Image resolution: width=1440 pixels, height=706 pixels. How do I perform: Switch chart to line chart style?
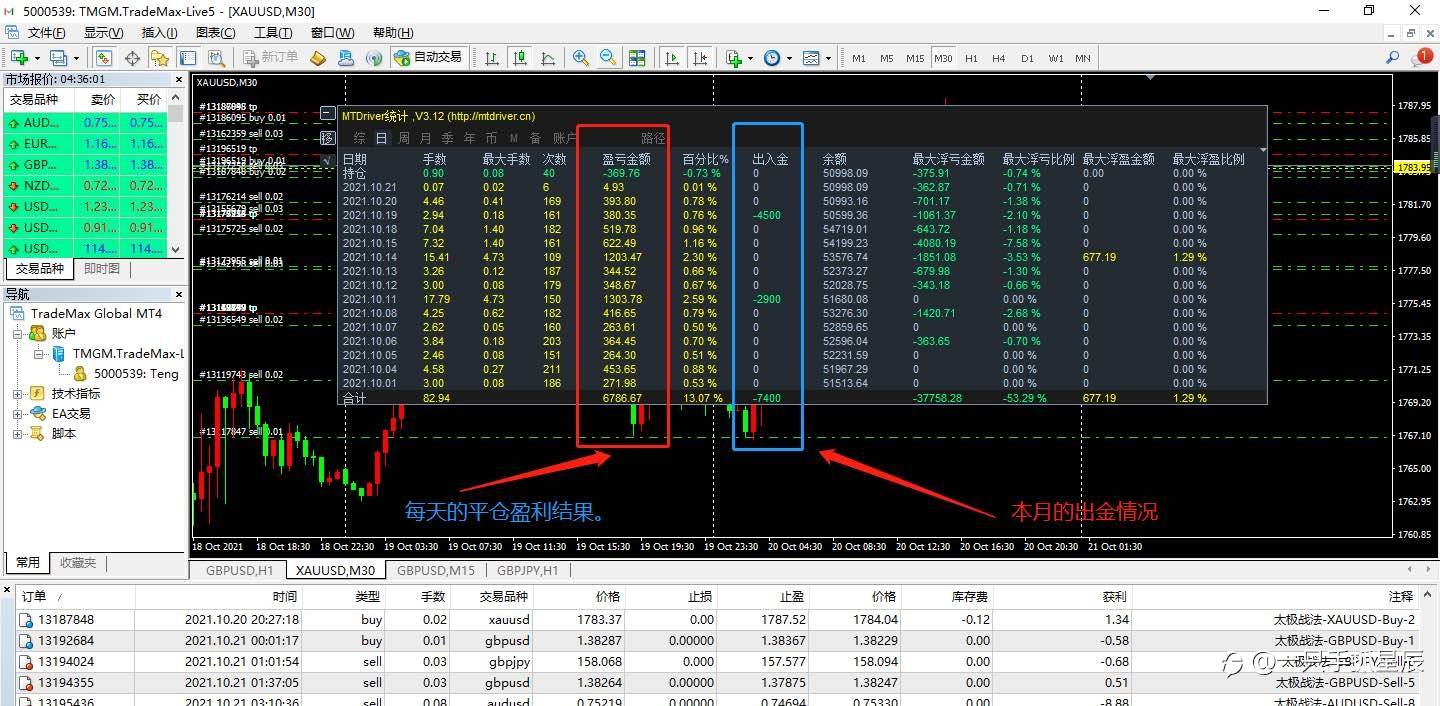point(548,58)
